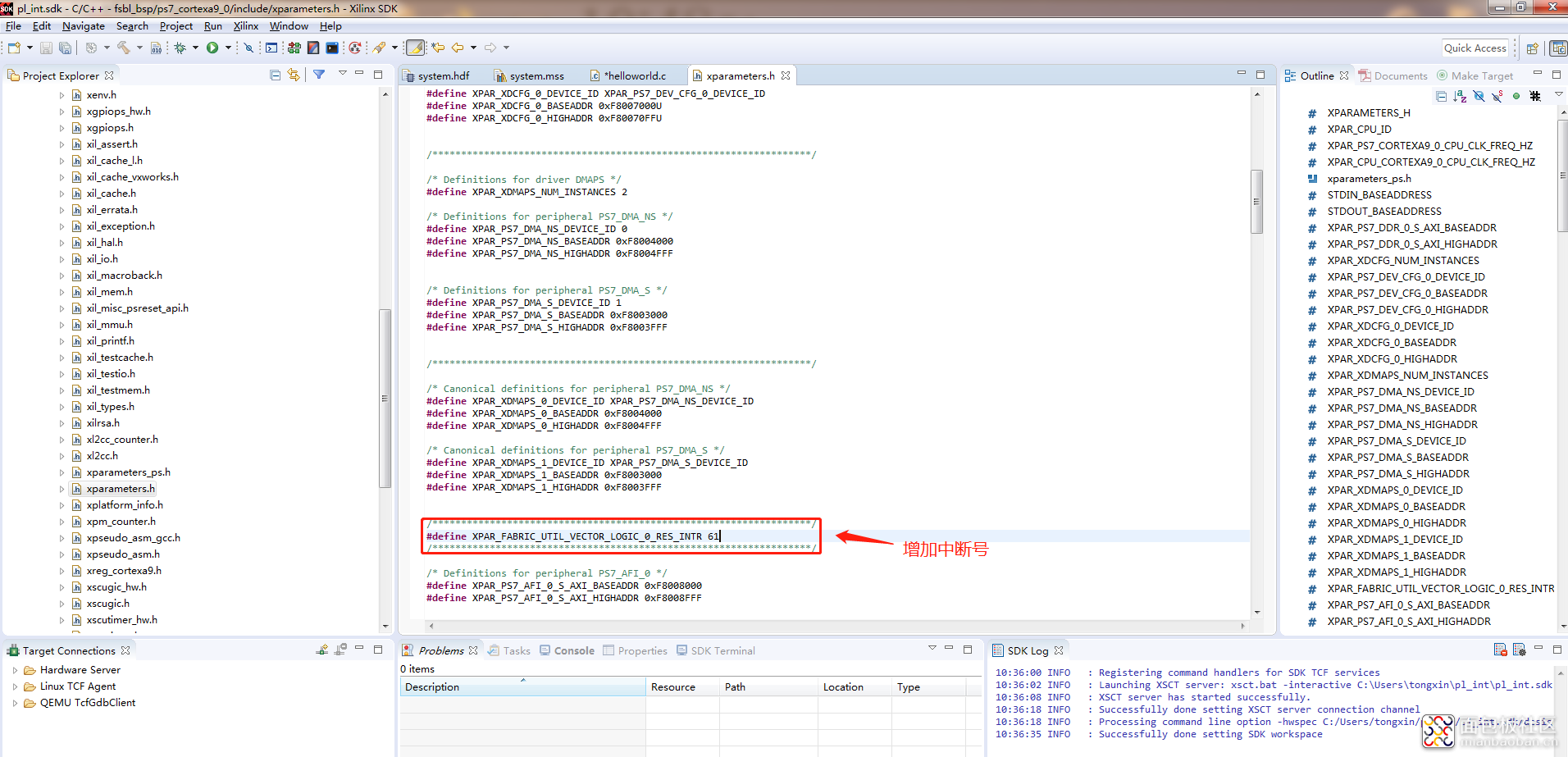Click the Build hammer toolbar icon
Image resolution: width=1568 pixels, height=757 pixels.
124,48
